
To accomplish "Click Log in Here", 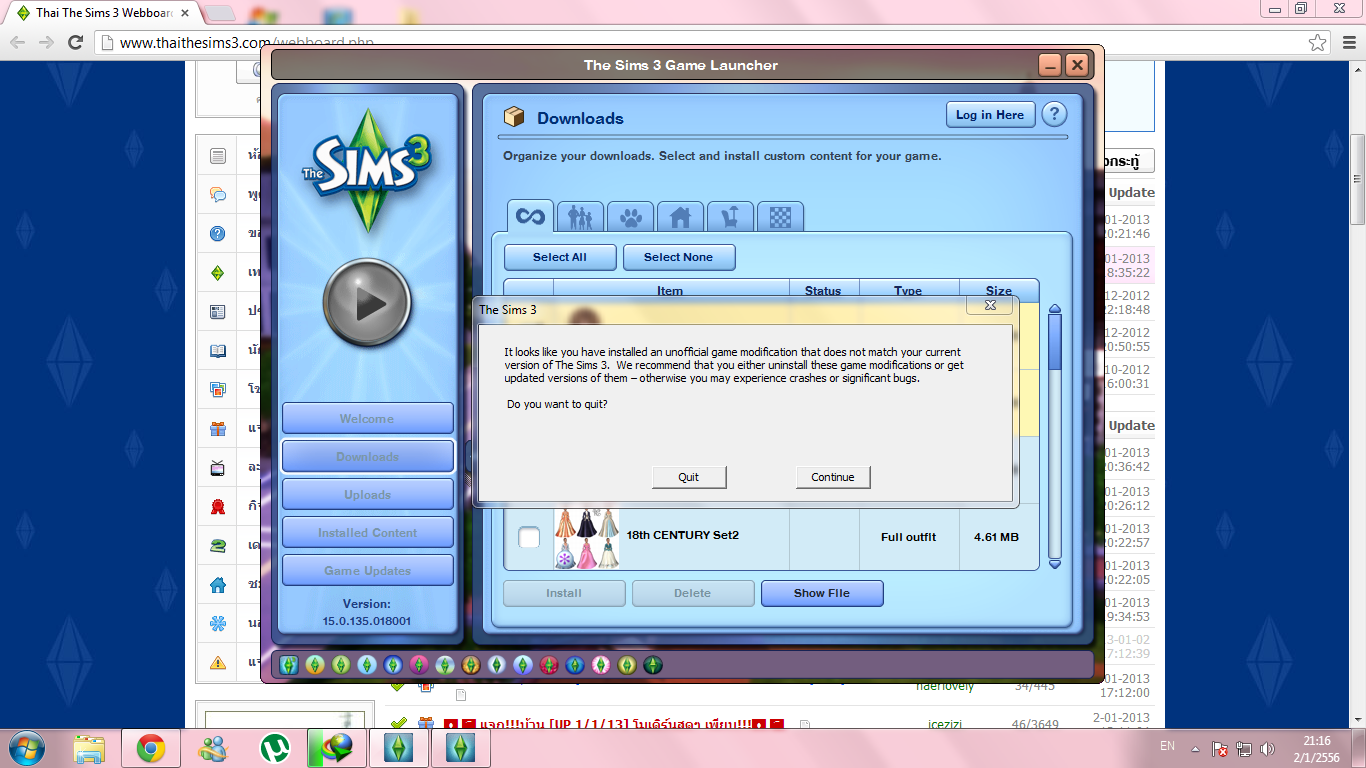I will (990, 114).
